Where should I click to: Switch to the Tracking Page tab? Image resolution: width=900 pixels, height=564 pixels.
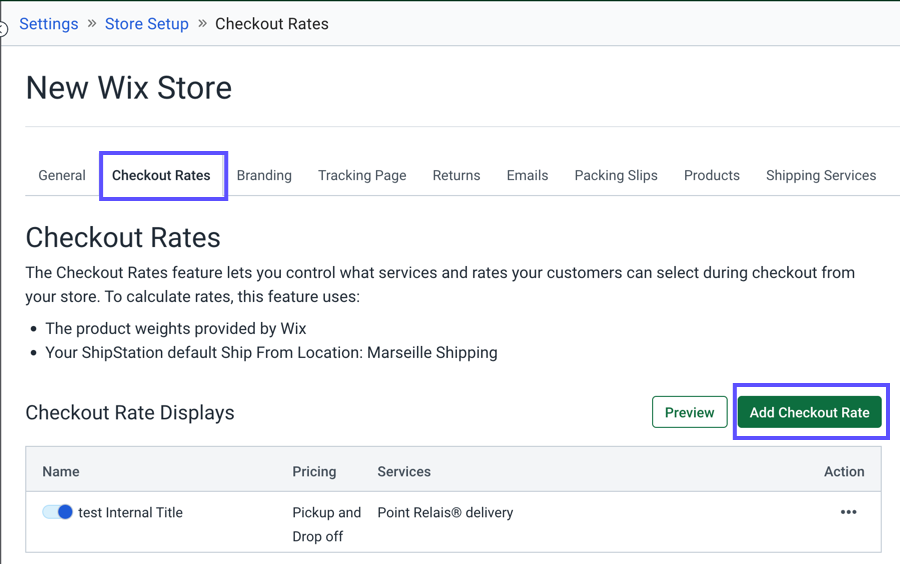pos(362,175)
